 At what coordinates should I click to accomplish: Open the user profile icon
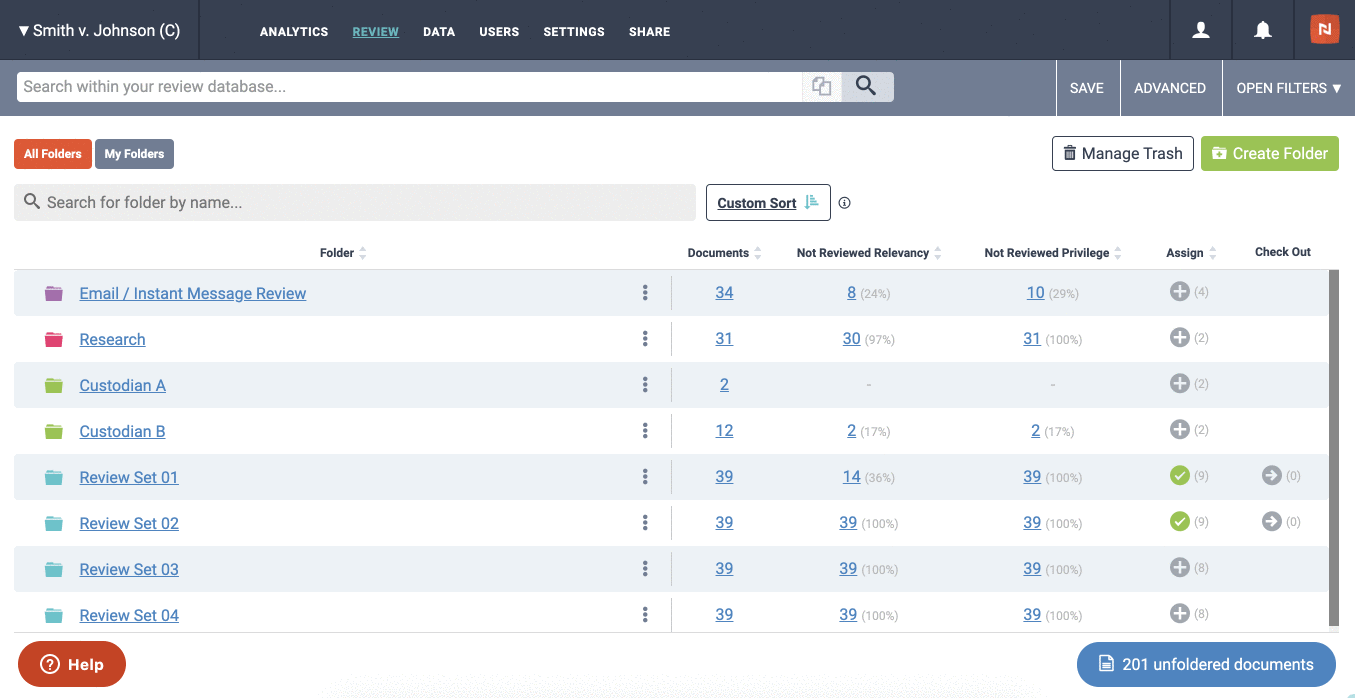point(1201,31)
